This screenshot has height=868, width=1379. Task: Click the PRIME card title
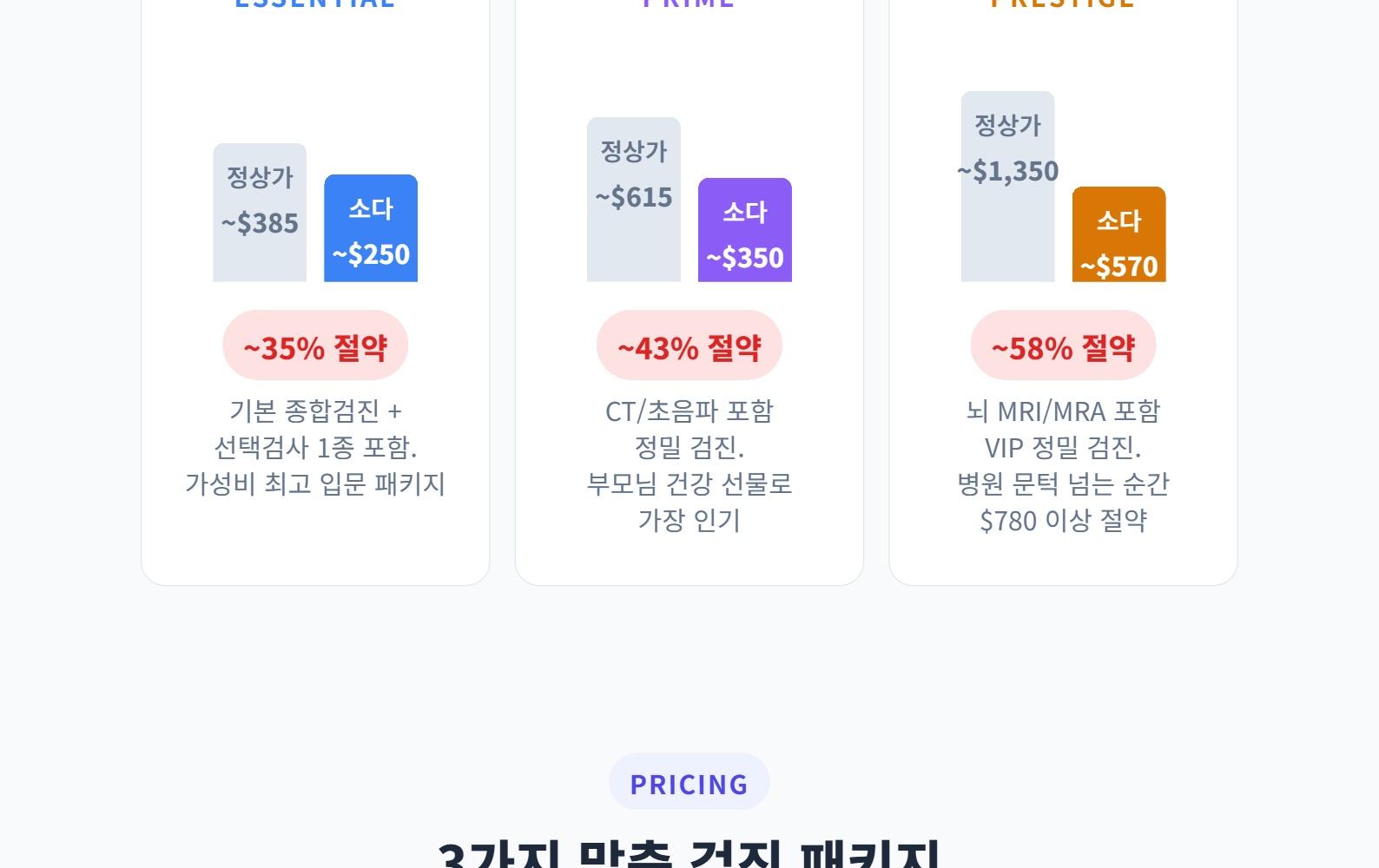[x=689, y=3]
